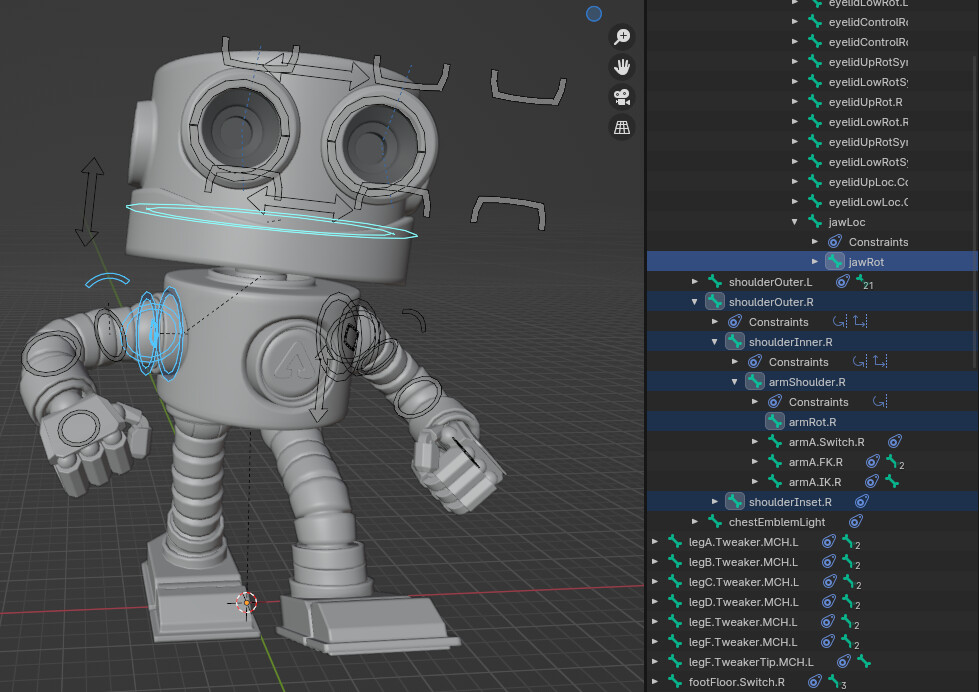Click the bone icon next to shoulderInset.R
The width and height of the screenshot is (979, 692).
pos(734,501)
